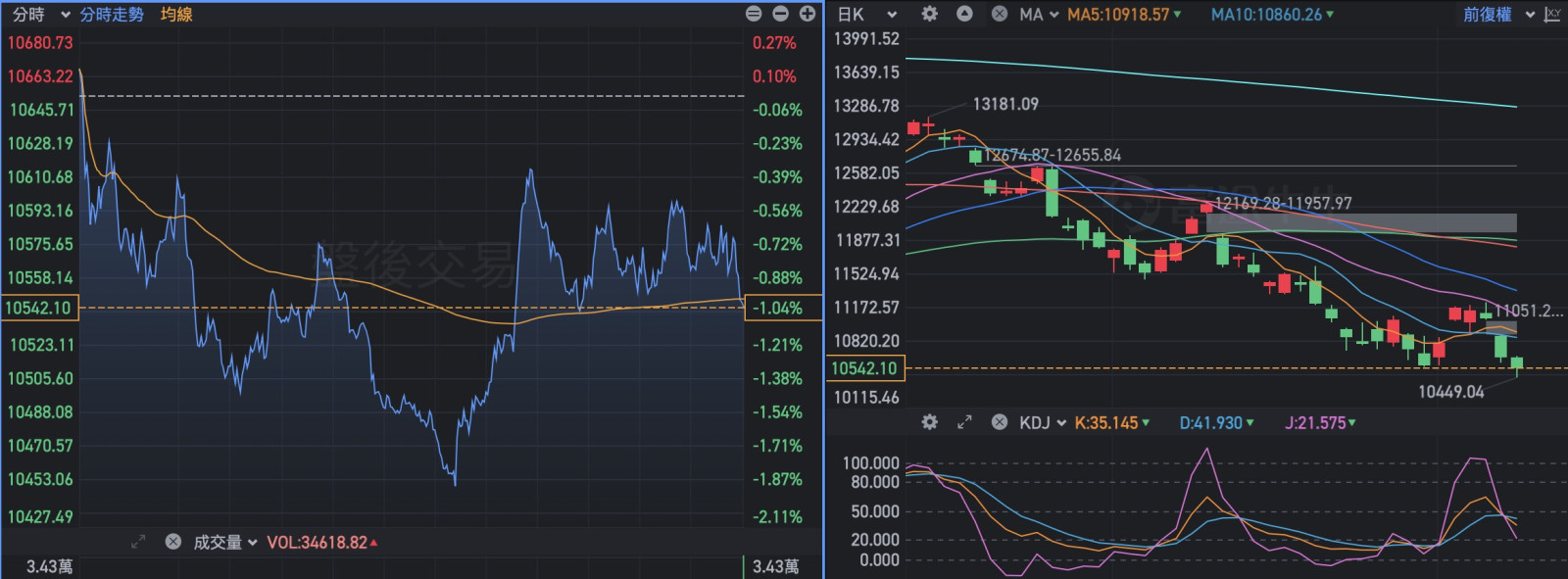Expand the 成交量 volume panel
This screenshot has width=1568, height=579.
tap(138, 542)
